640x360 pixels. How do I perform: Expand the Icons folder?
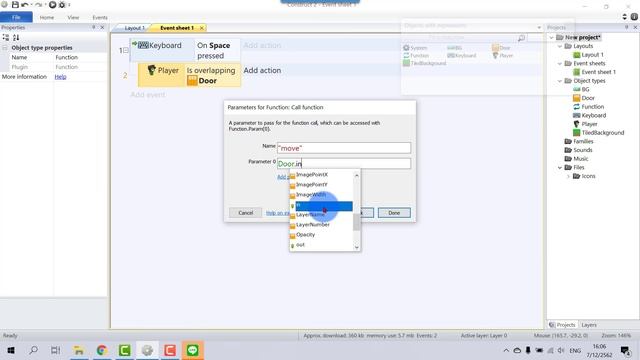pos(568,176)
